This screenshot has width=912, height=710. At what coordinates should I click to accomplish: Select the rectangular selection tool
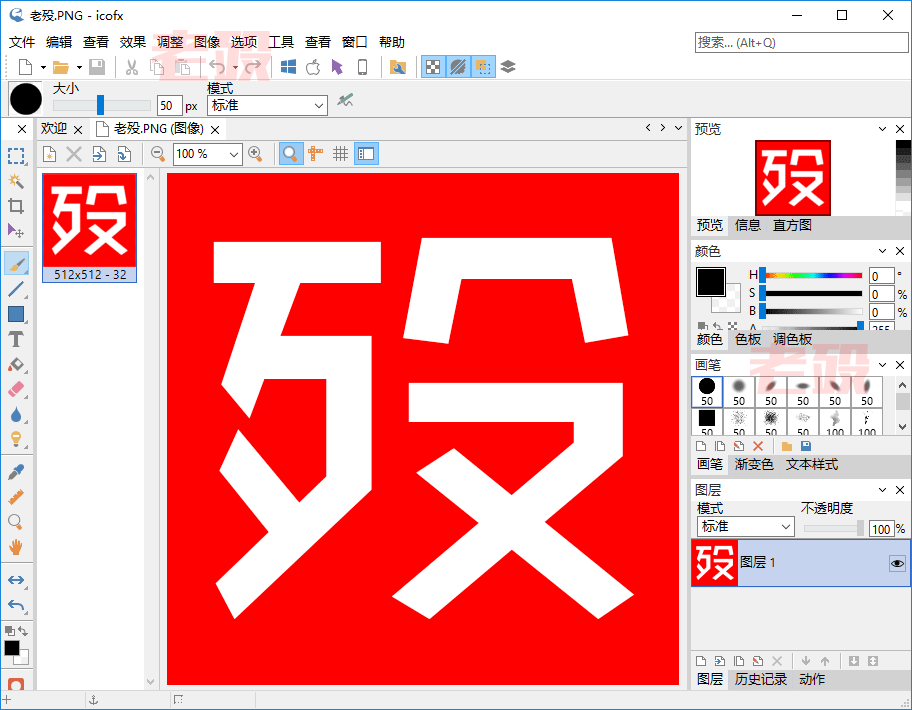tap(16, 156)
